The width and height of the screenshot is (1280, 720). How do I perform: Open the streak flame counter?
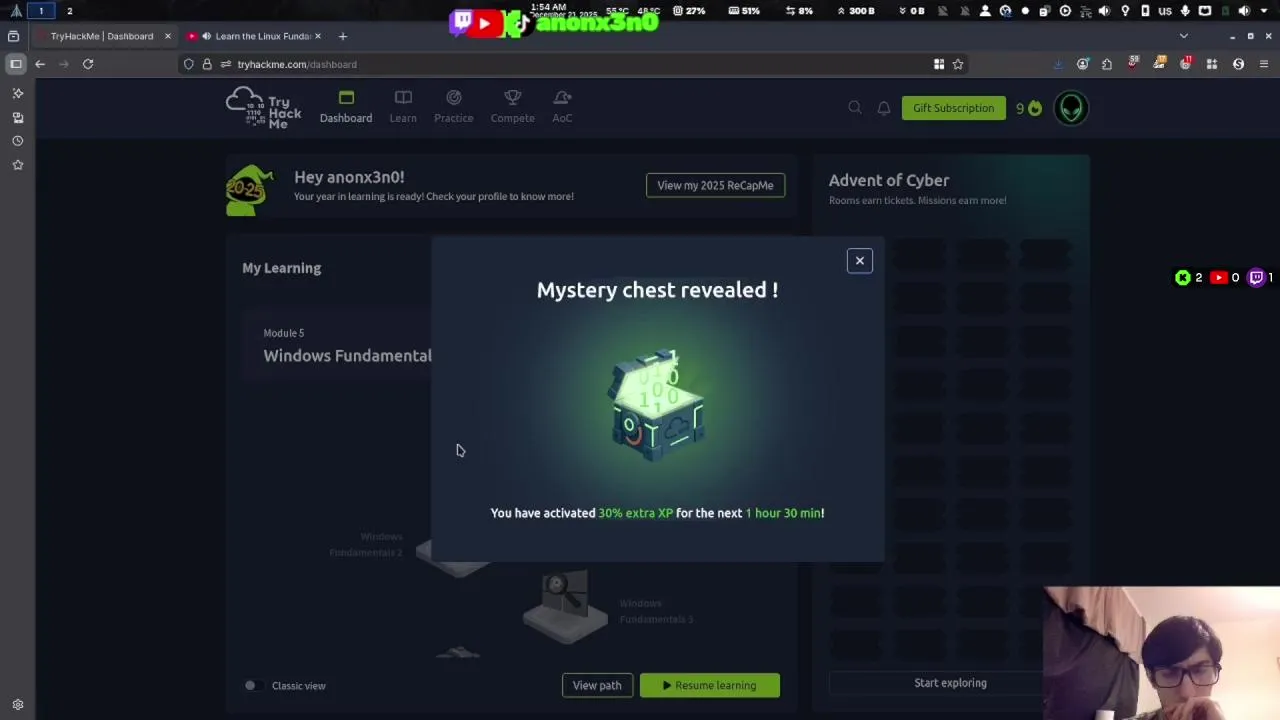tap(1029, 108)
